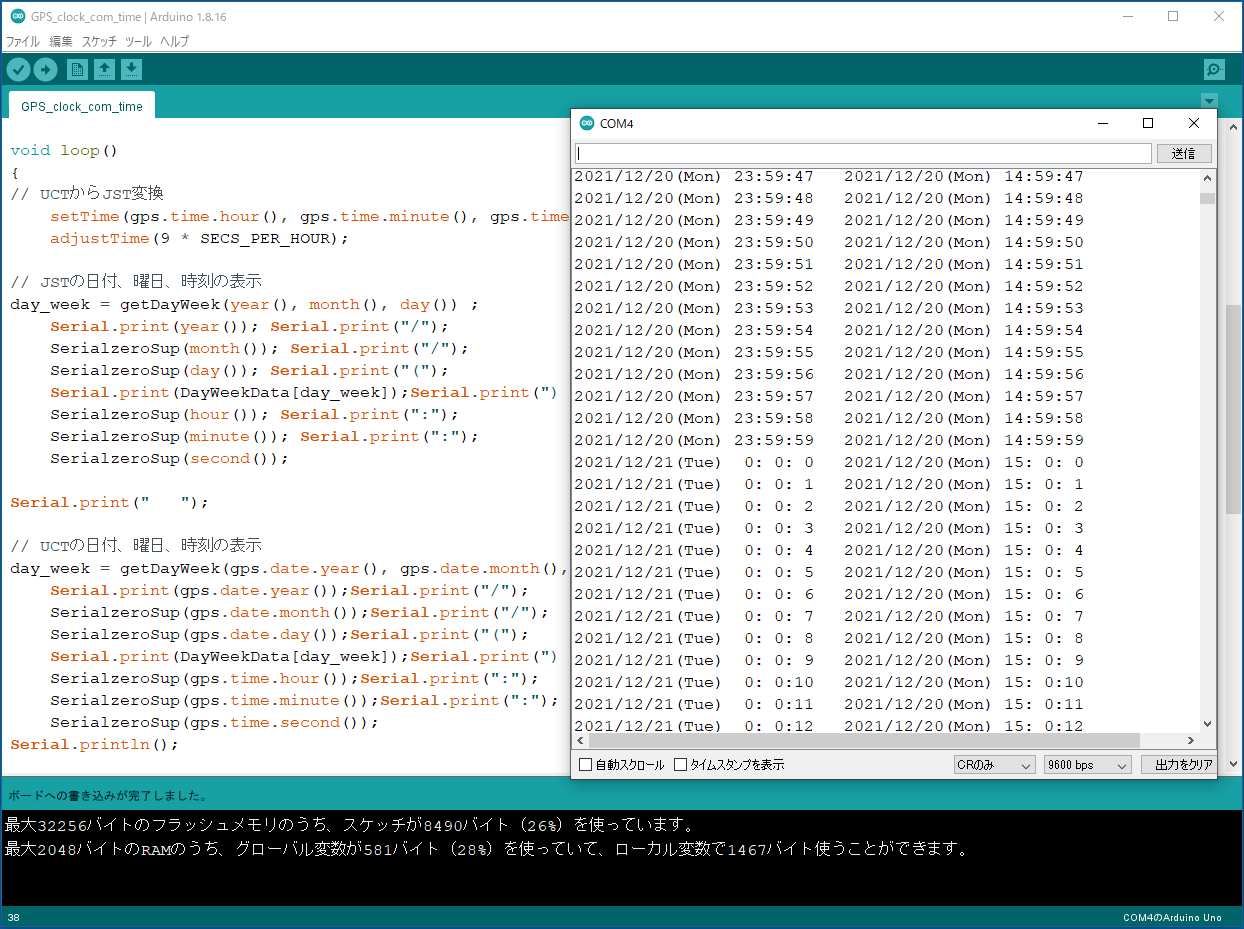Create a new sketch via the New icon
The height and width of the screenshot is (929, 1244).
click(x=77, y=69)
